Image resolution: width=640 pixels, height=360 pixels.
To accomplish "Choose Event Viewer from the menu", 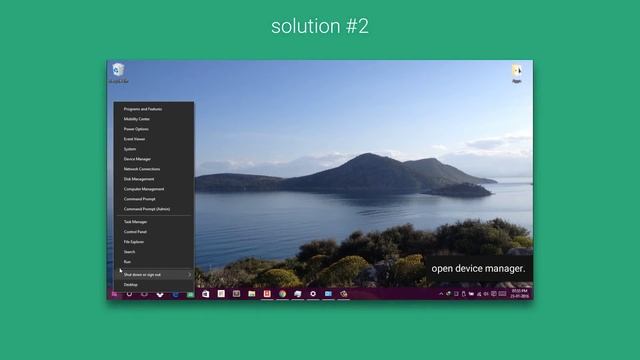I will pos(154,139).
